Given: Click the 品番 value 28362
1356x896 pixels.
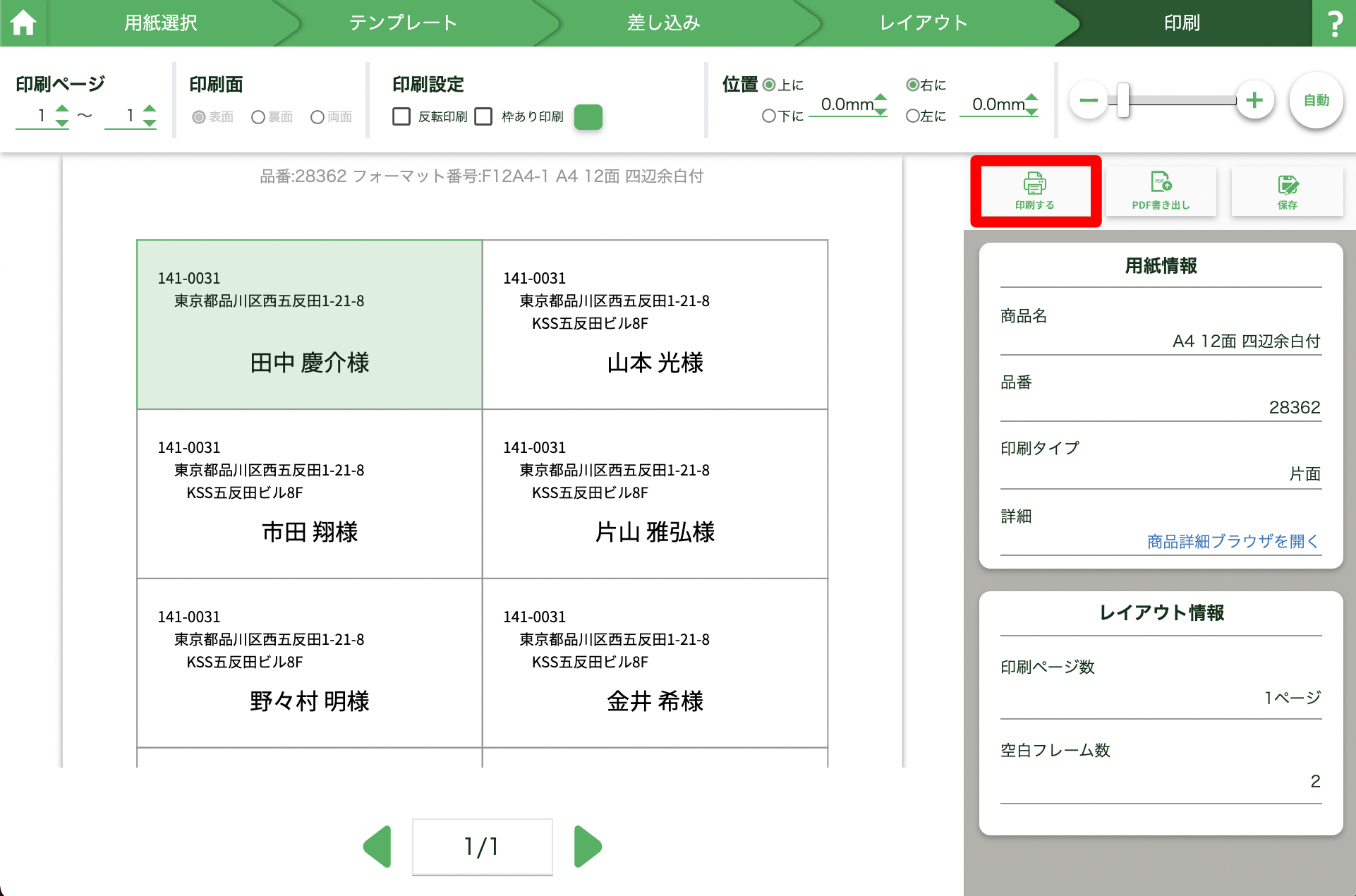Looking at the screenshot, I should (1294, 407).
